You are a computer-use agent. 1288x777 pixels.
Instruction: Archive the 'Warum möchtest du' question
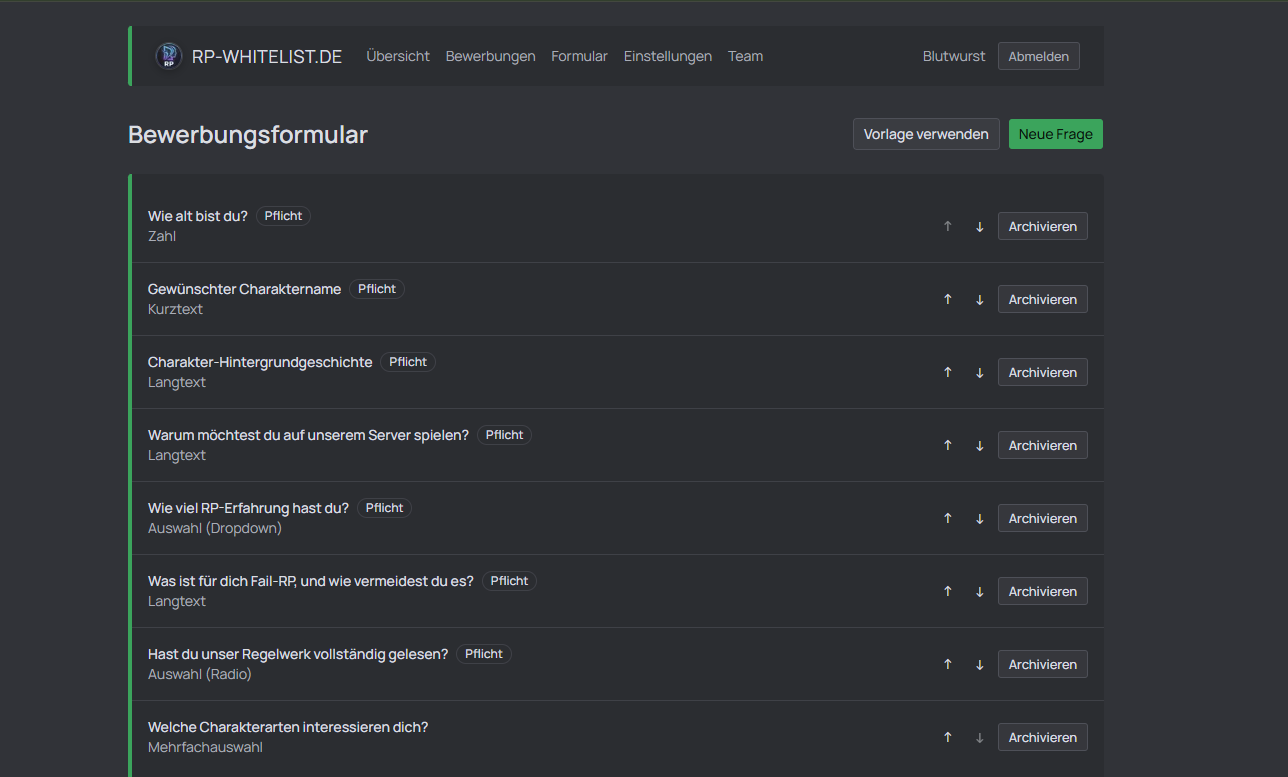click(x=1043, y=445)
